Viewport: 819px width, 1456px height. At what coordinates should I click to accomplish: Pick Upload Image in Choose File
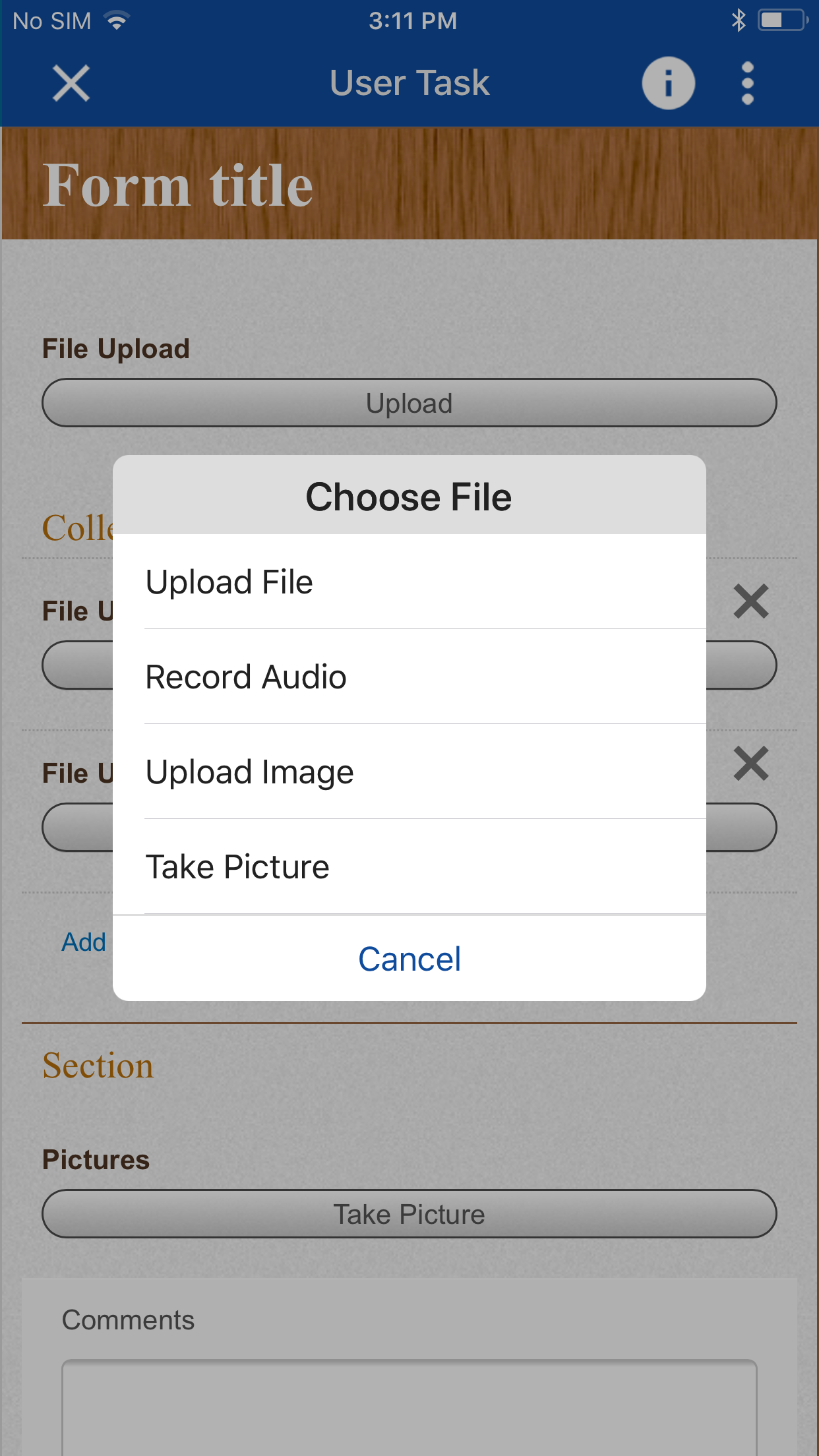[x=409, y=772]
